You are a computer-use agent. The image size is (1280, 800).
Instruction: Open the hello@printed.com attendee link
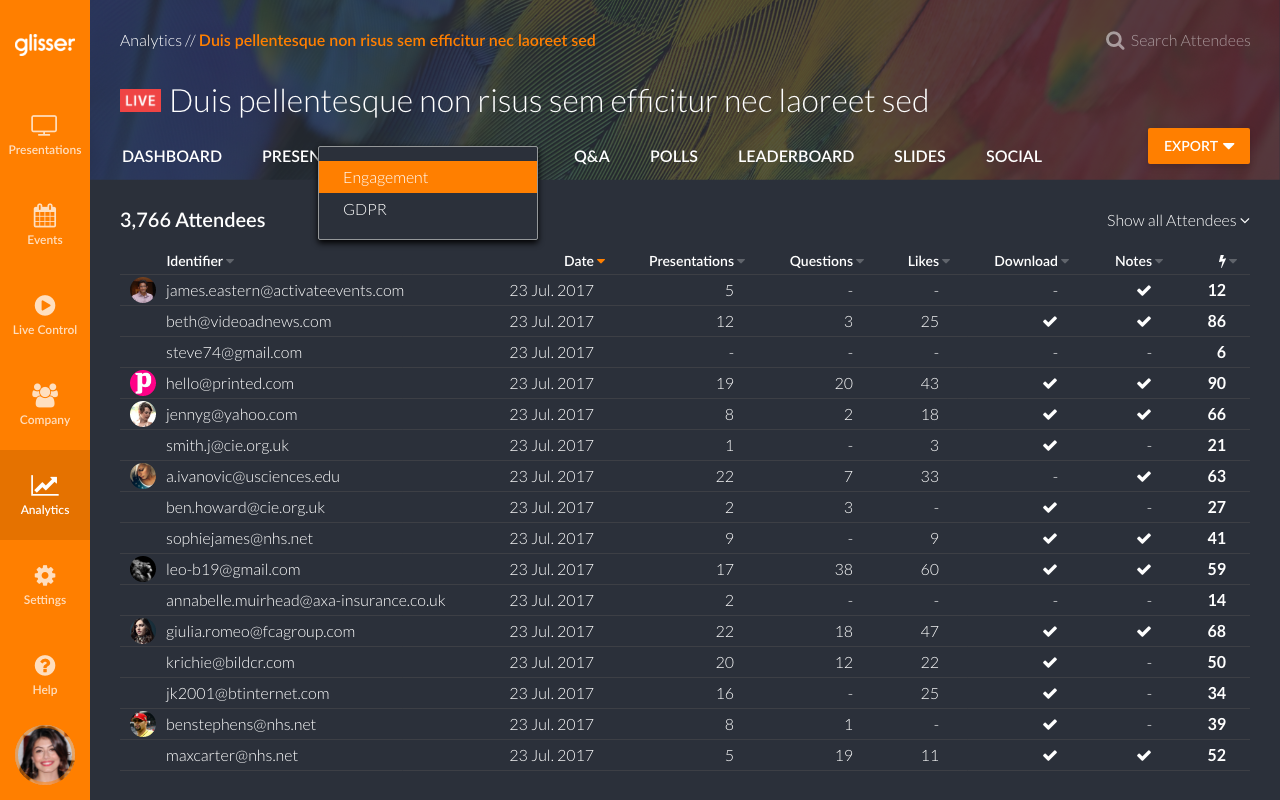(x=229, y=384)
